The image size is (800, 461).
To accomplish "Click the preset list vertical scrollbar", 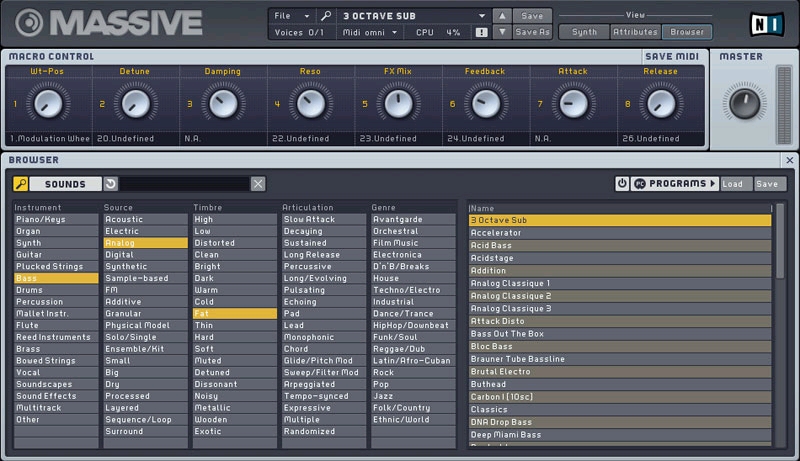I will click(x=780, y=241).
